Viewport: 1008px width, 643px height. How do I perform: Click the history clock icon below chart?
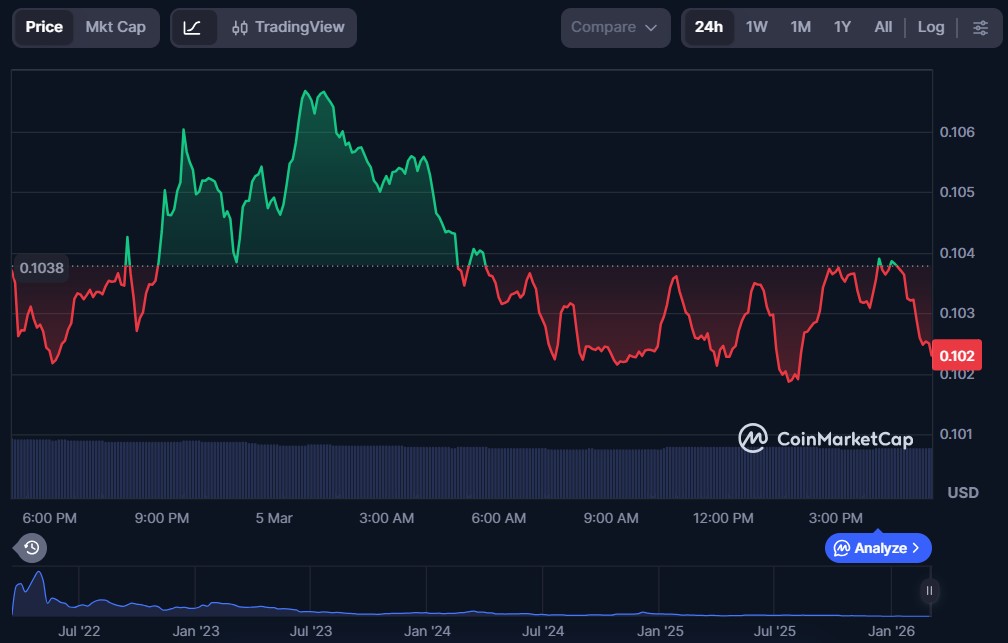[x=31, y=547]
